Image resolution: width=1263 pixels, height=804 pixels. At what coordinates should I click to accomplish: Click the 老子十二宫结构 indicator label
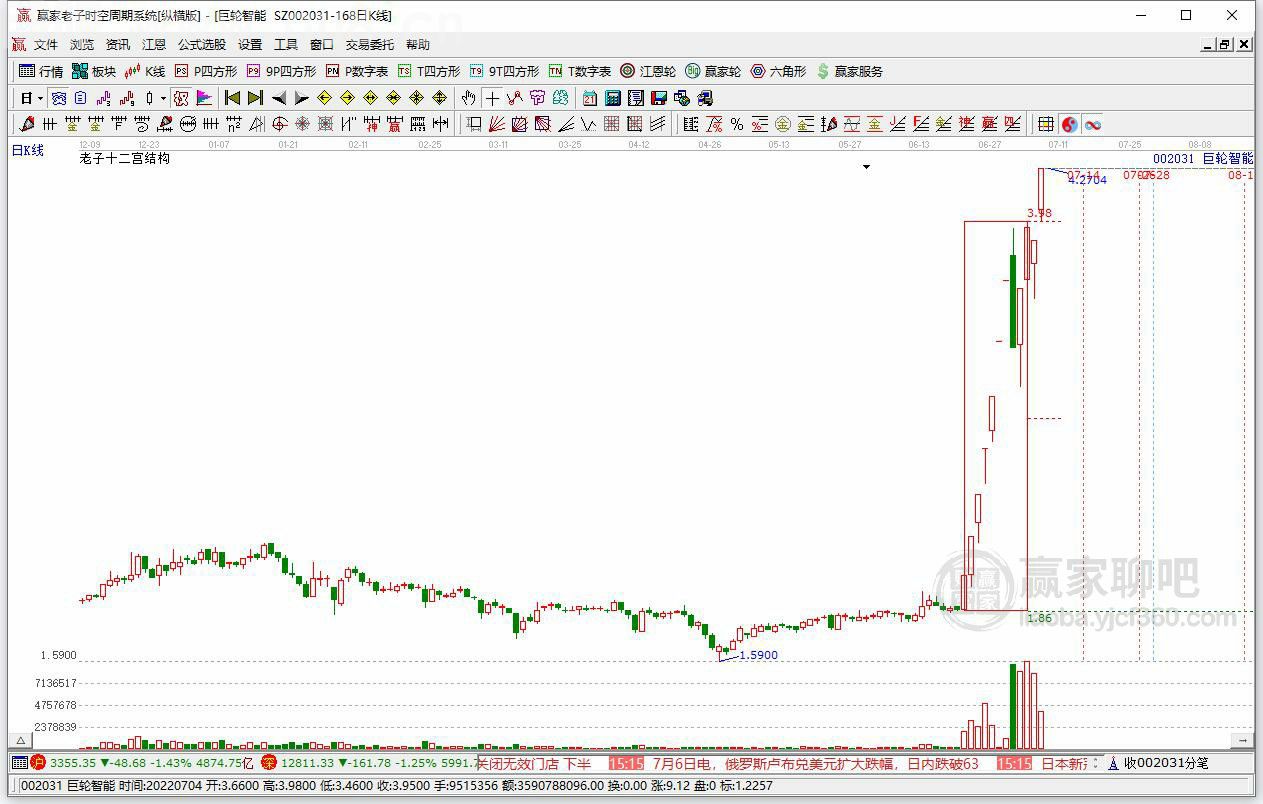pyautogui.click(x=125, y=158)
